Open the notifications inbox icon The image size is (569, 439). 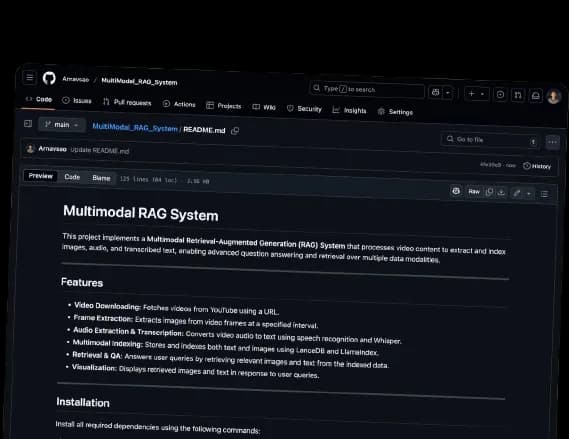click(536, 96)
